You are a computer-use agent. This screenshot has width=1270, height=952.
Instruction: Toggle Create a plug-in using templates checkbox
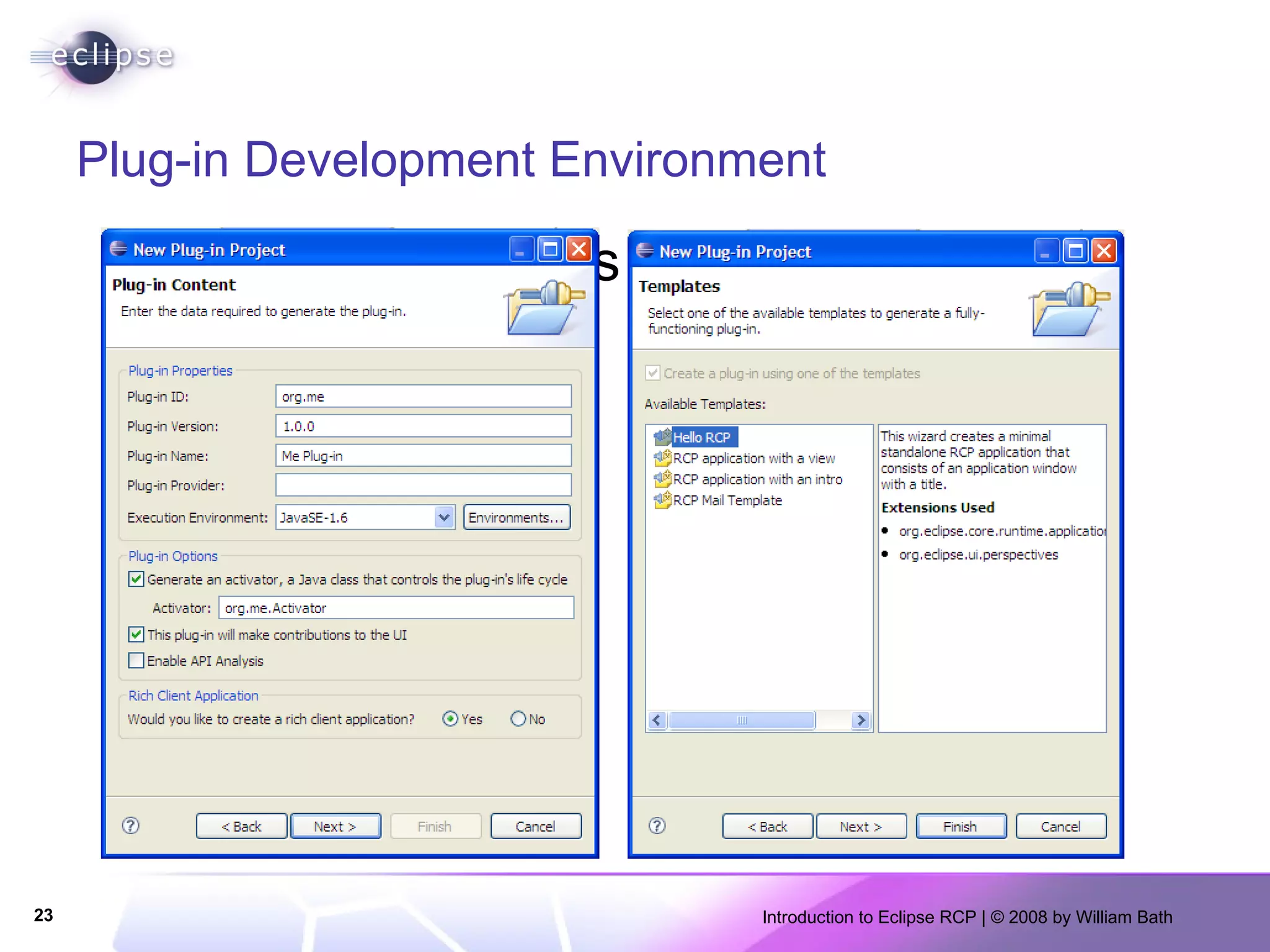click(652, 373)
